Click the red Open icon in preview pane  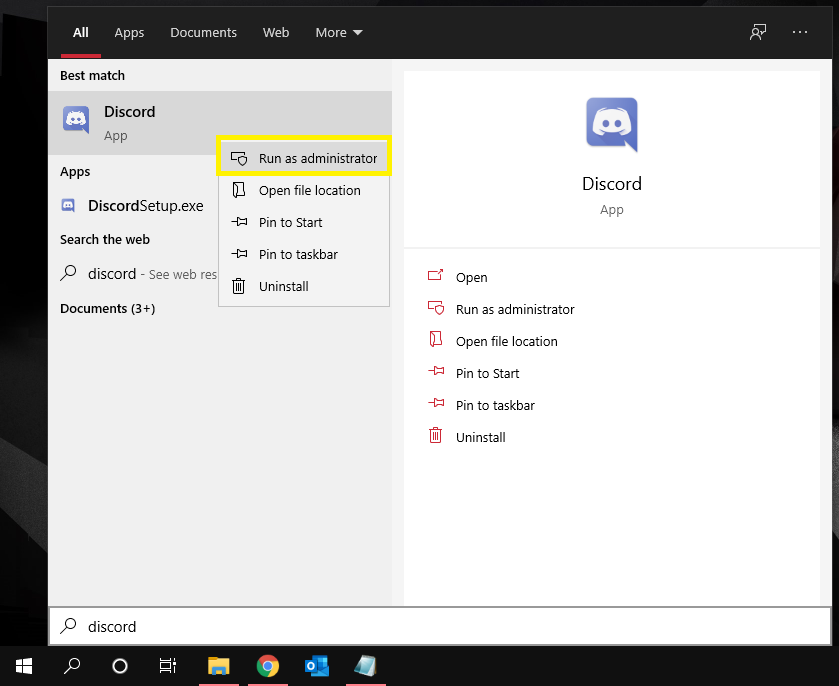point(436,275)
